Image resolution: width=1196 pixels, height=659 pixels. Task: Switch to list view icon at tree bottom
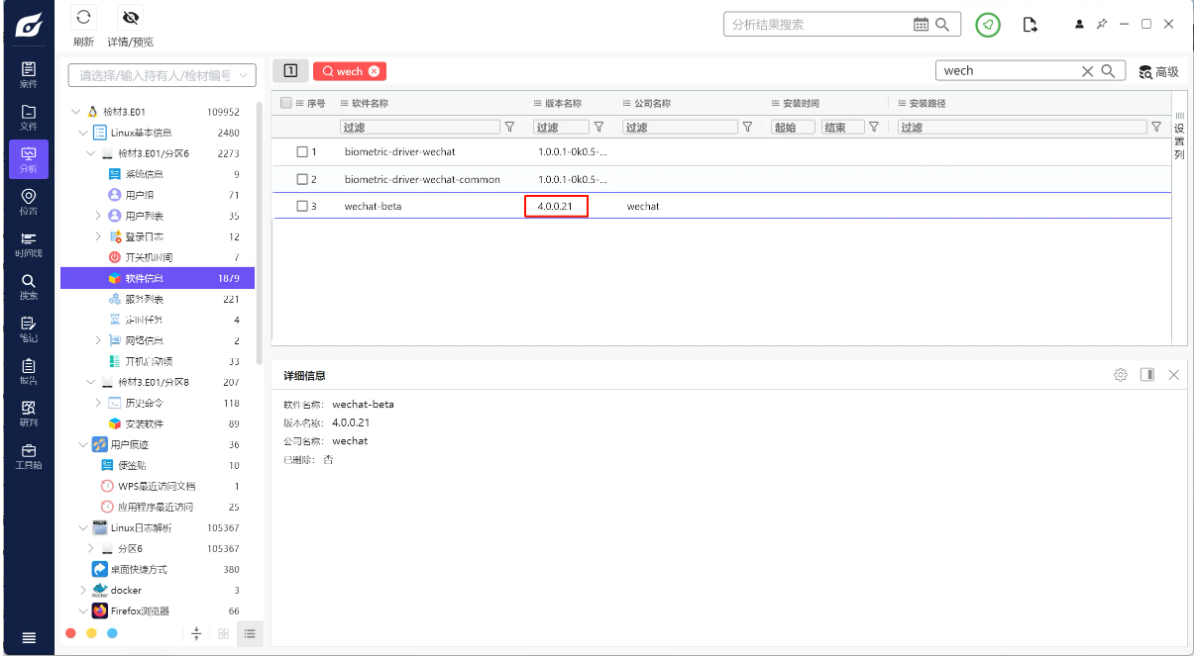pos(249,634)
